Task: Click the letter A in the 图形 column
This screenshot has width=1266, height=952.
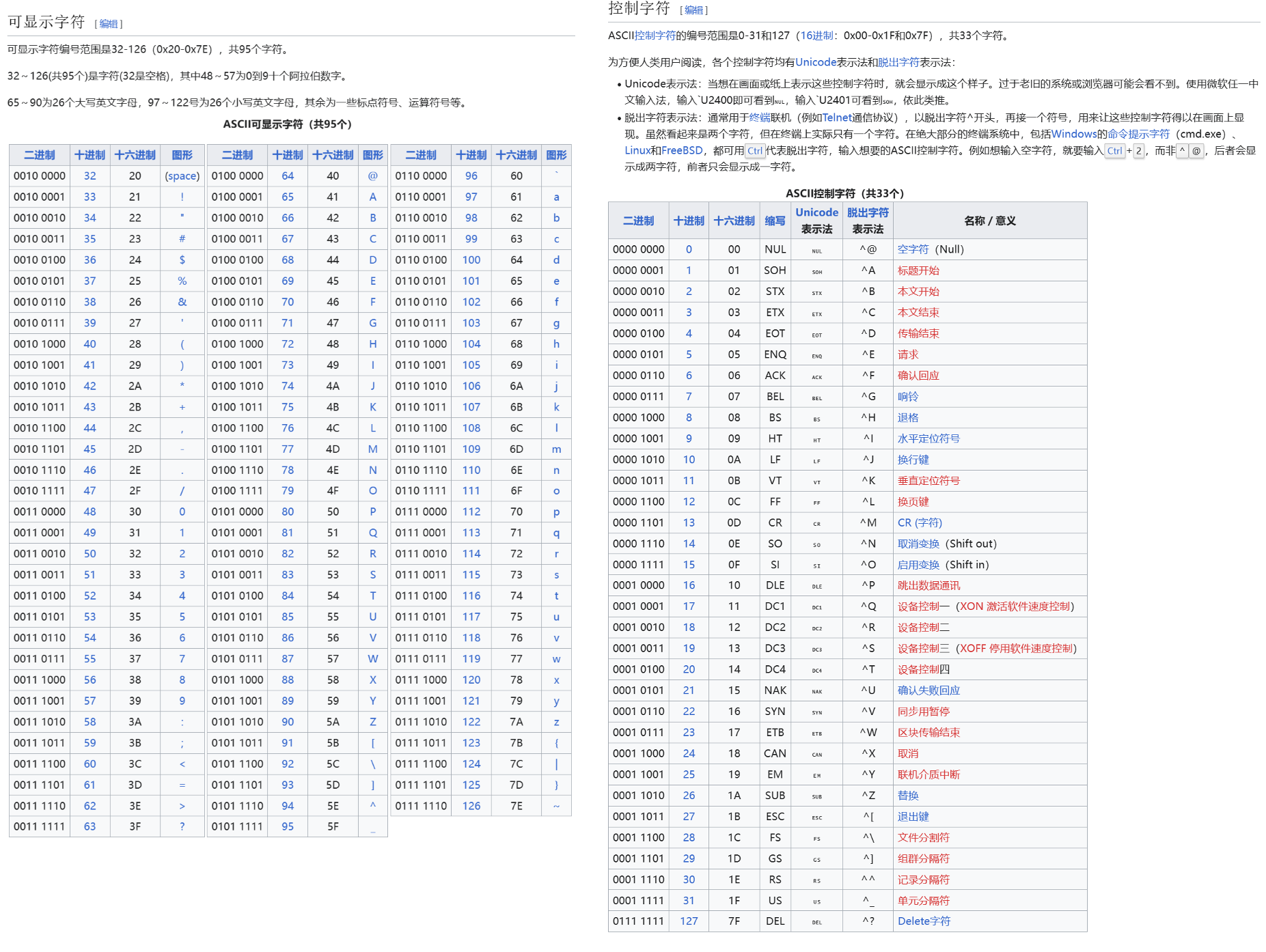Action: pyautogui.click(x=373, y=197)
